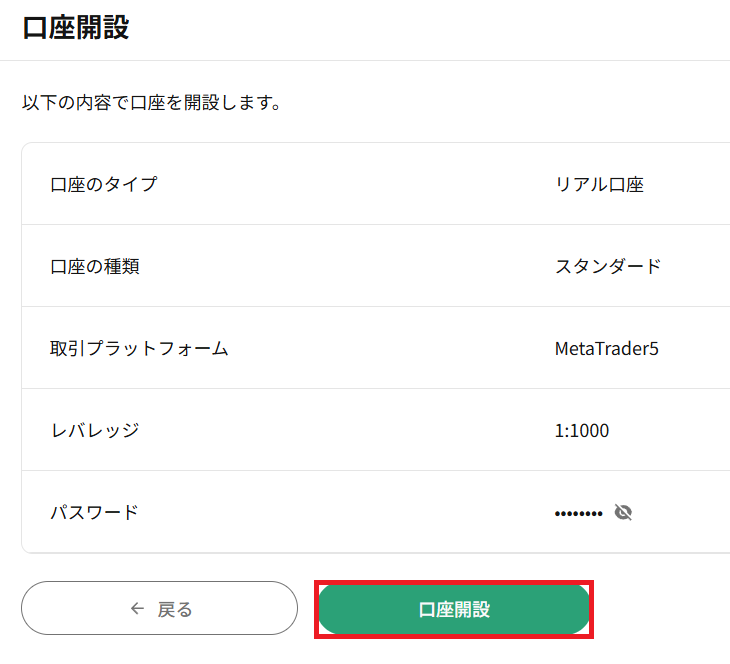Click the パスワード label
This screenshot has height=664, width=730.
tap(95, 512)
